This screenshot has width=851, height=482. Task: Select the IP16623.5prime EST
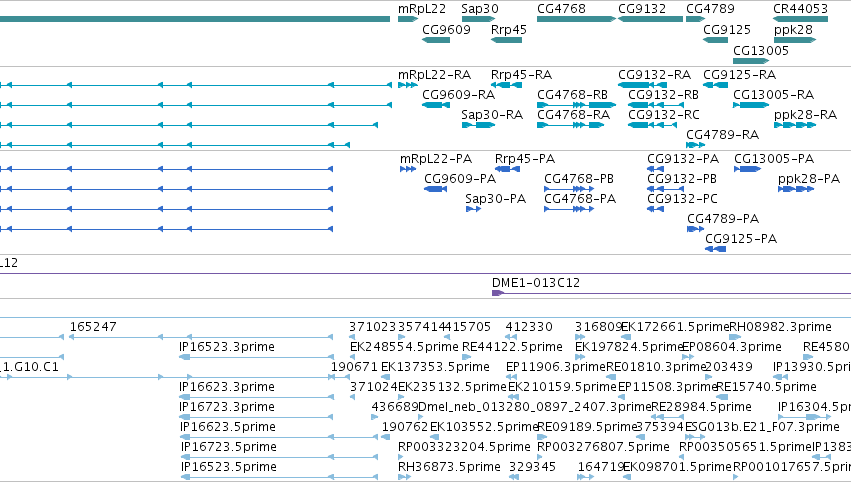pos(279,437)
